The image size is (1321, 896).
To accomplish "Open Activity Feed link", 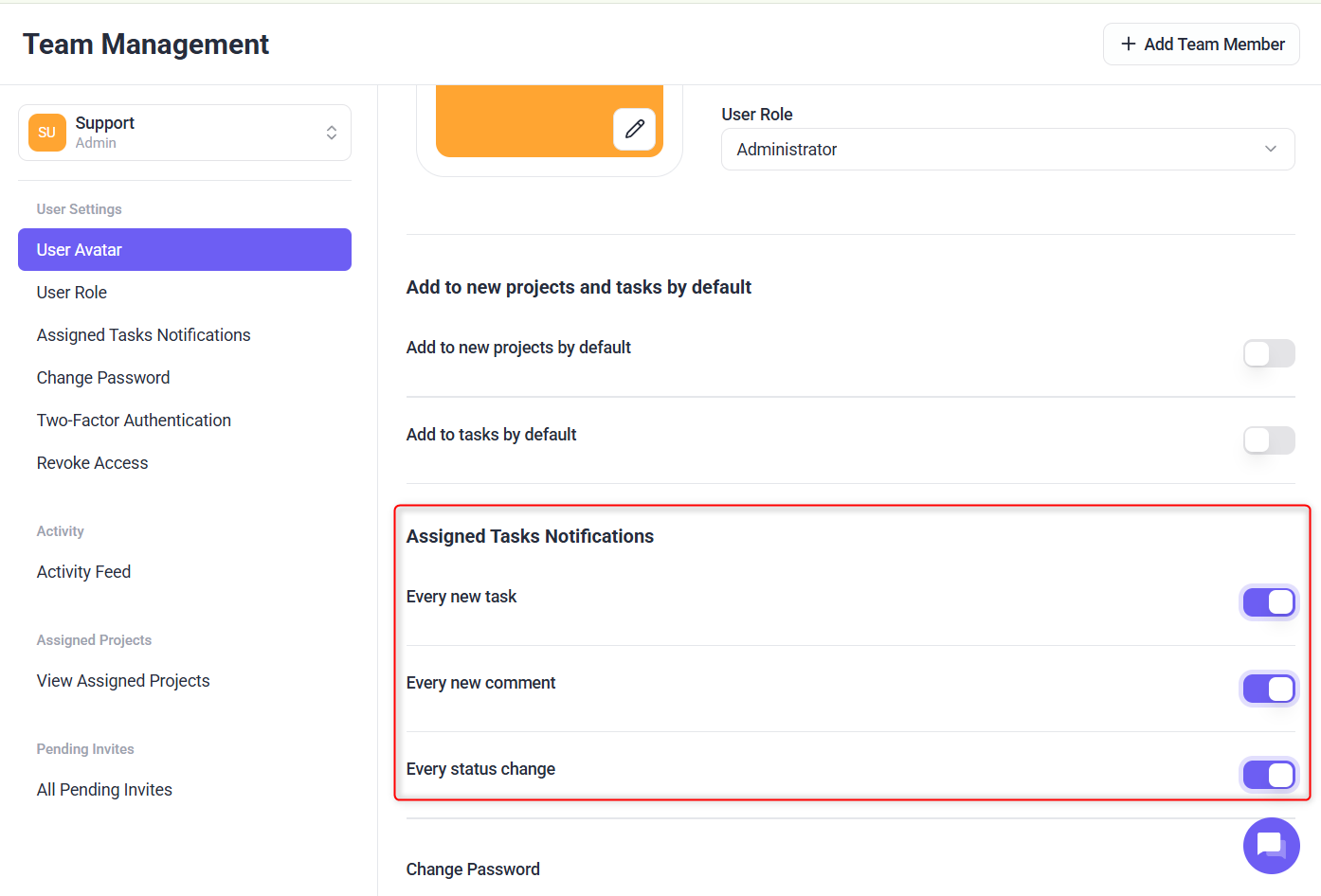I will coord(84,572).
